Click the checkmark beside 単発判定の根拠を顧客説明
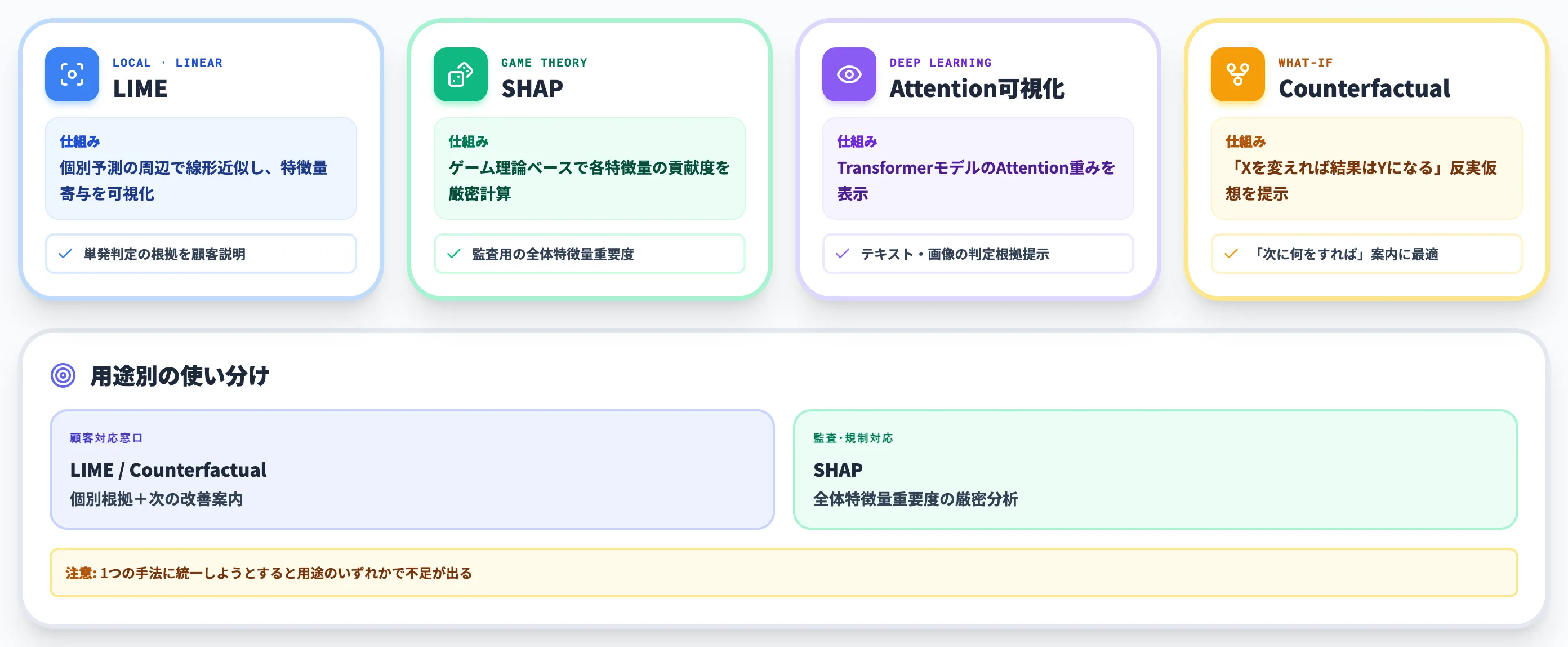The width and height of the screenshot is (1568, 647). click(65, 254)
